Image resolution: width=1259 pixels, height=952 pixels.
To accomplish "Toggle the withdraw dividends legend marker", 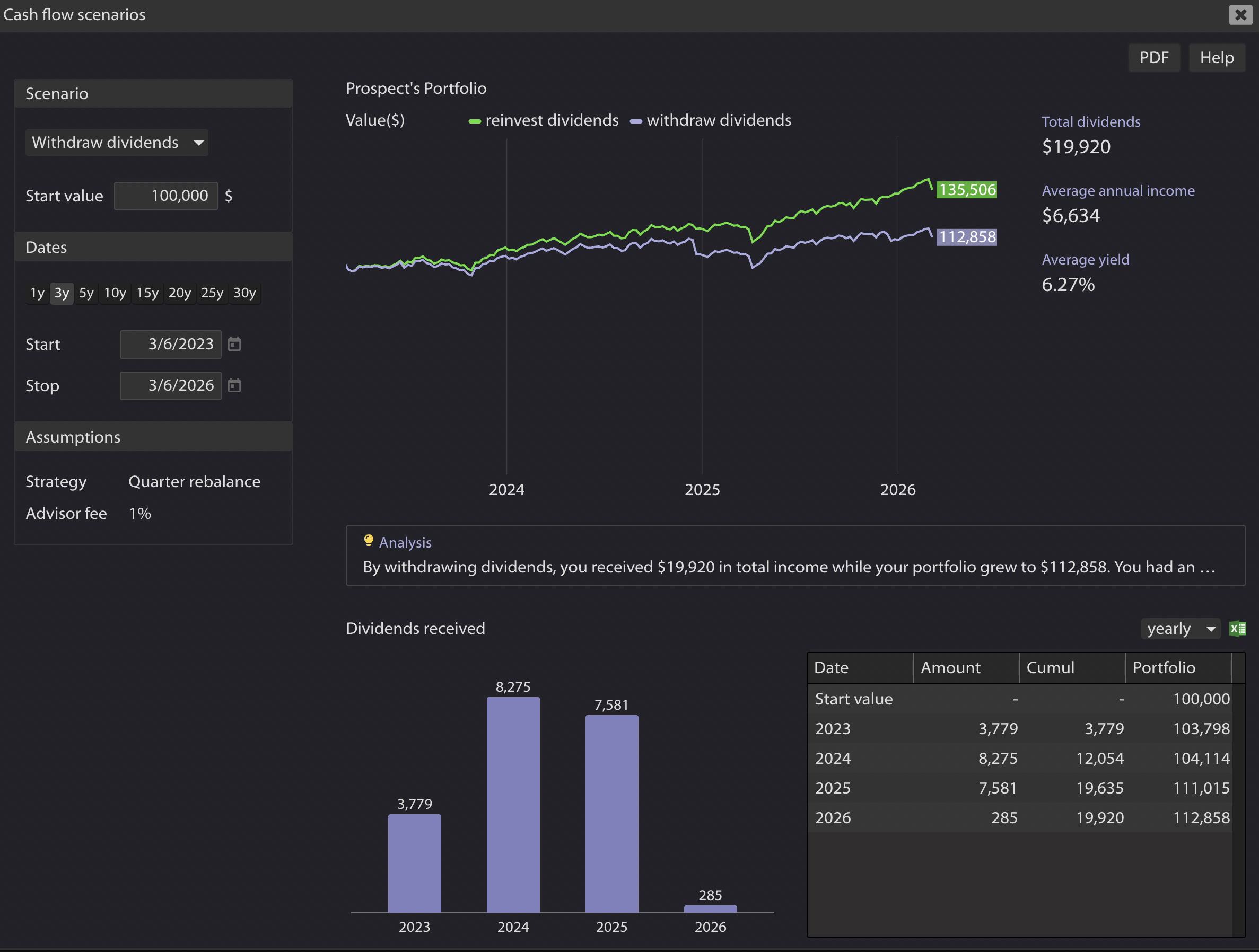I will tap(636, 121).
